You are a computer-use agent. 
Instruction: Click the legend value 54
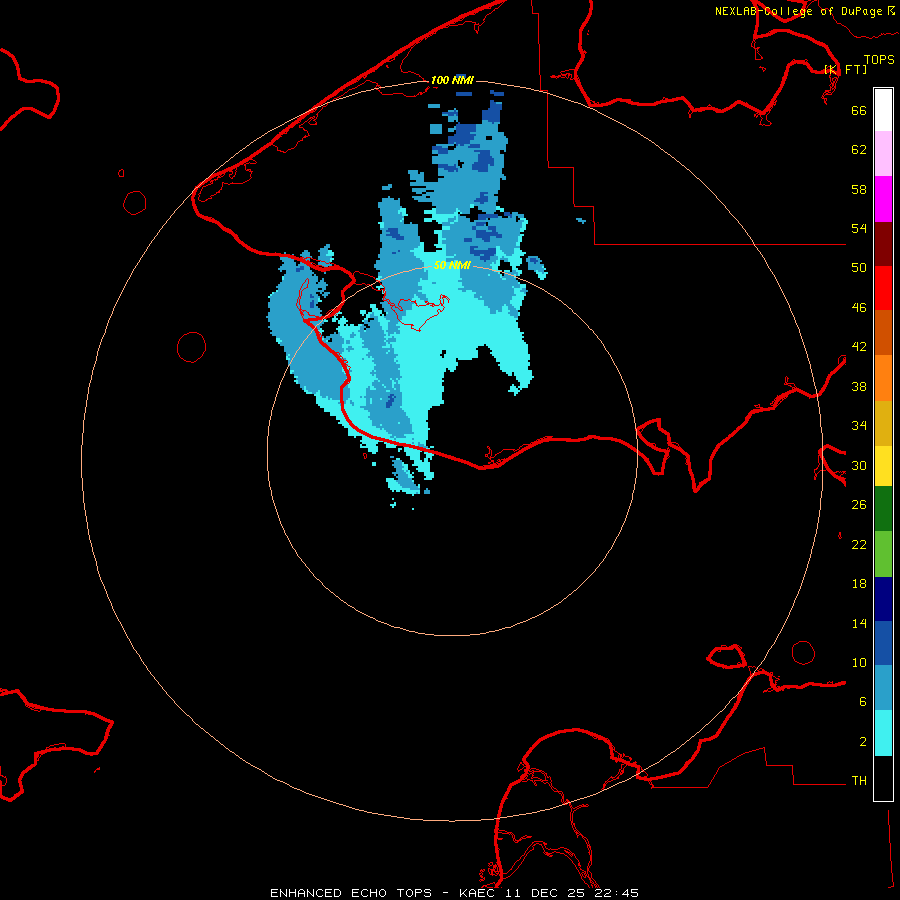click(x=859, y=228)
